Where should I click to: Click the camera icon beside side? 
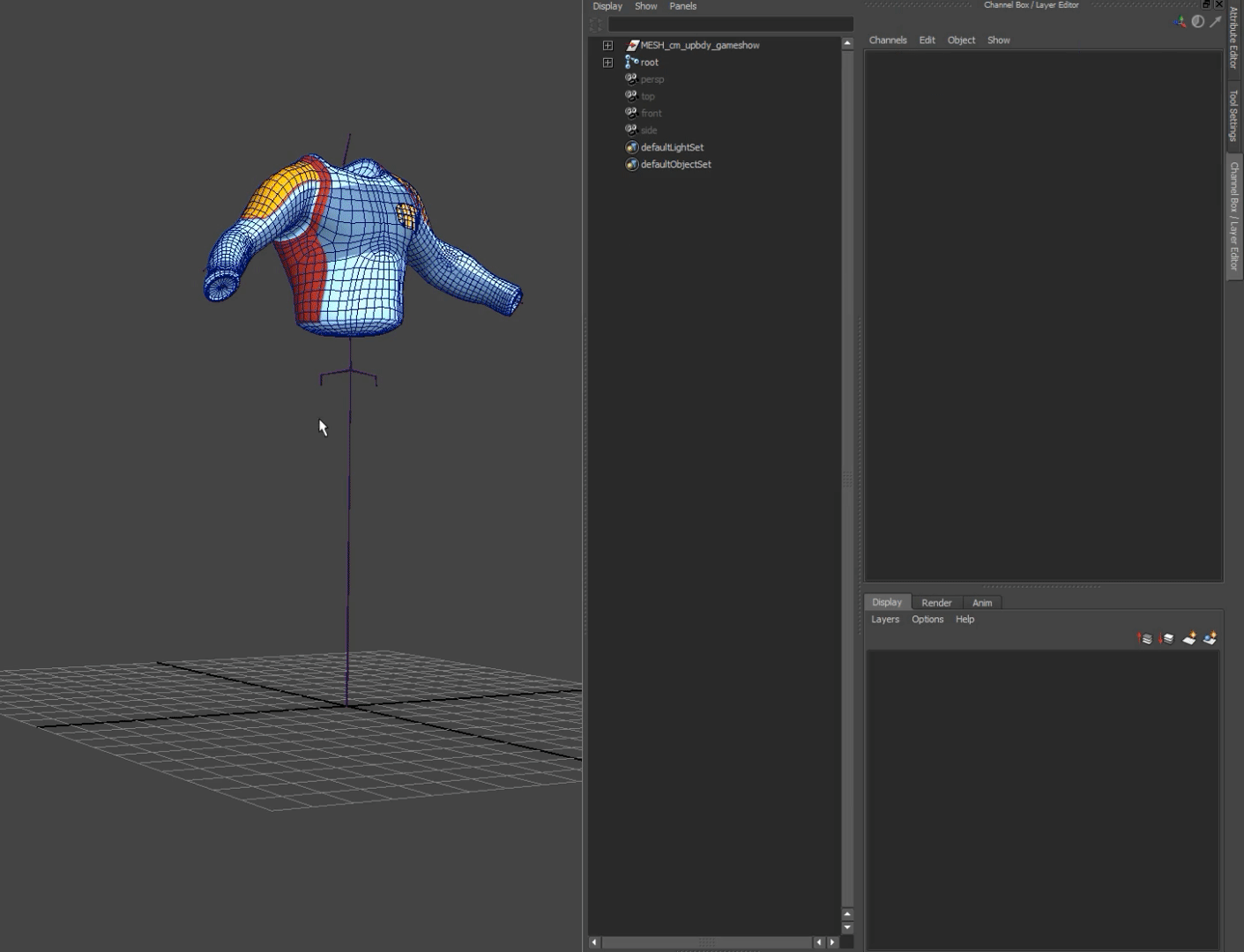(x=631, y=129)
